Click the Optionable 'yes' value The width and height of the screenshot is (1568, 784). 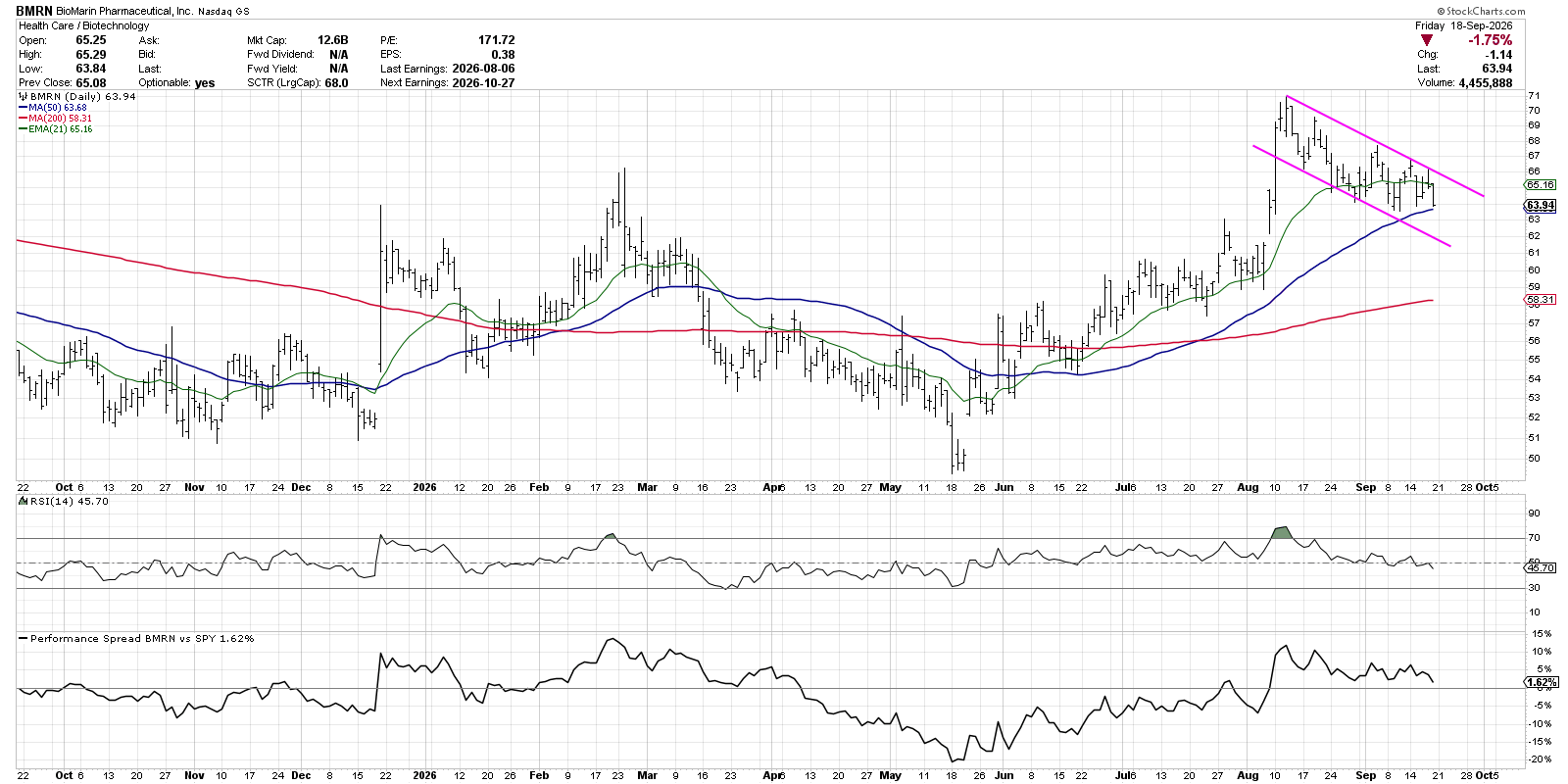(205, 83)
